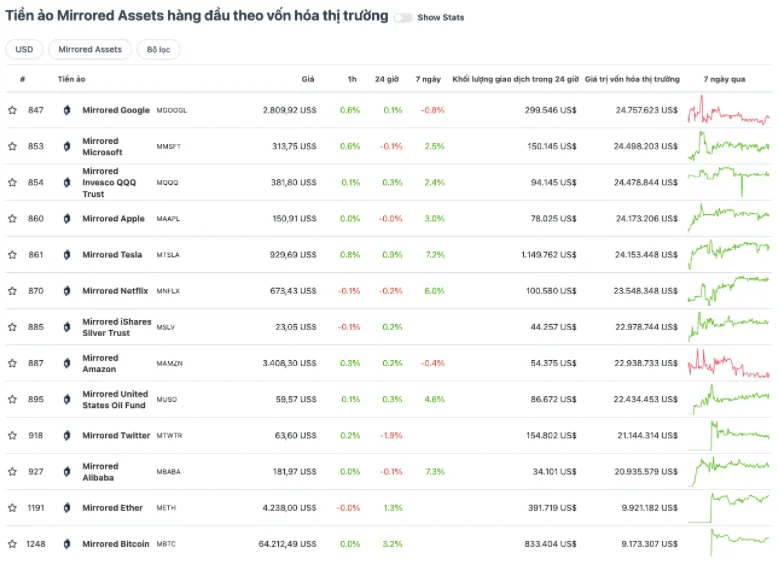This screenshot has width=779, height=567.
Task: Open the Mirrored Apple coin page
Action: (113, 219)
